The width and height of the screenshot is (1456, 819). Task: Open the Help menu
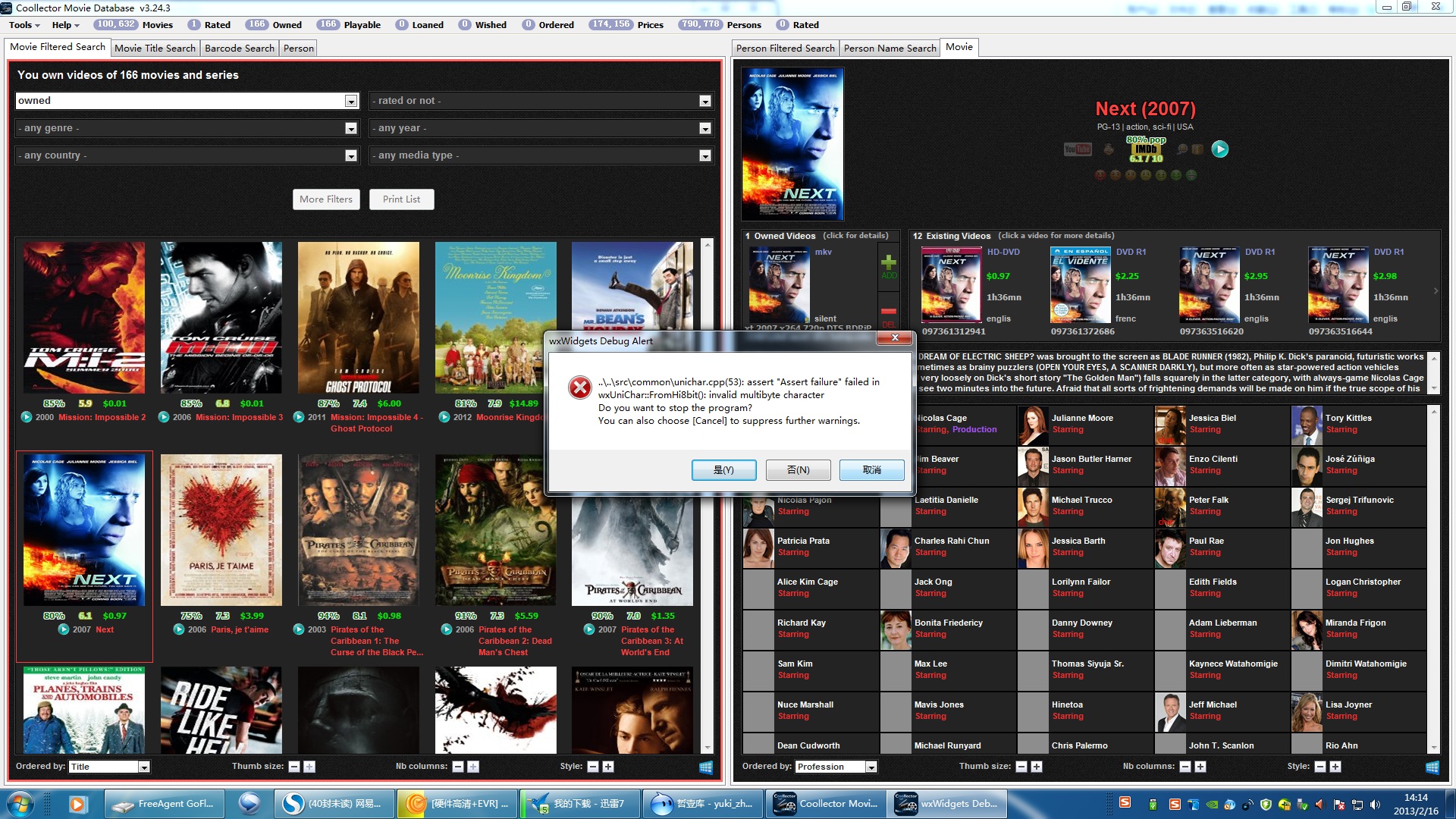(65, 25)
